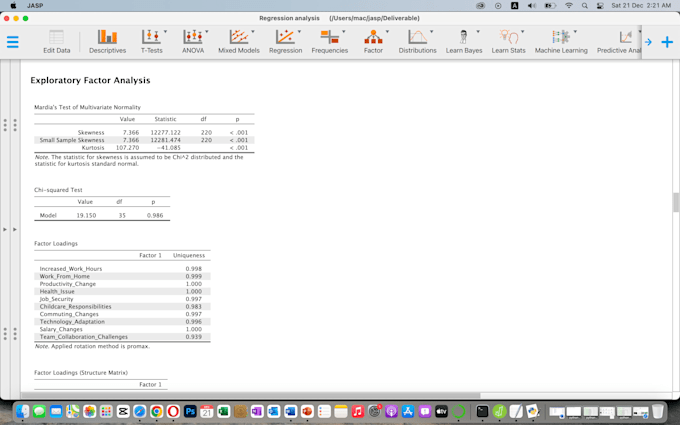This screenshot has width=680, height=425.
Task: Click the Increased_Work_Hours row label
Action: [71, 269]
